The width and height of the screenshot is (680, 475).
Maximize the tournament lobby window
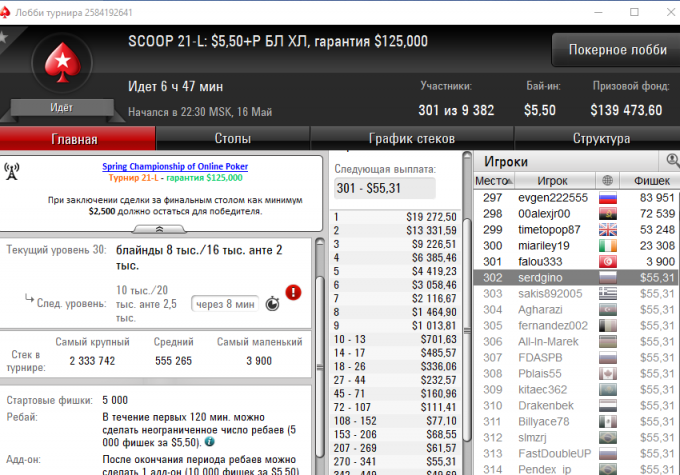[x=634, y=12]
